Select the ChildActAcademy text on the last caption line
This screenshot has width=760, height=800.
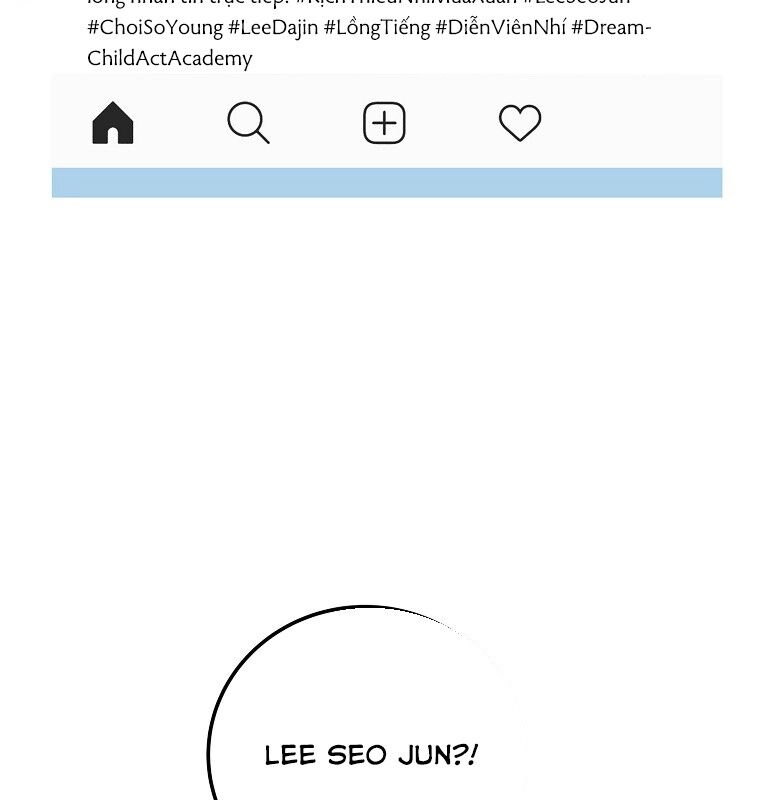coord(169,58)
